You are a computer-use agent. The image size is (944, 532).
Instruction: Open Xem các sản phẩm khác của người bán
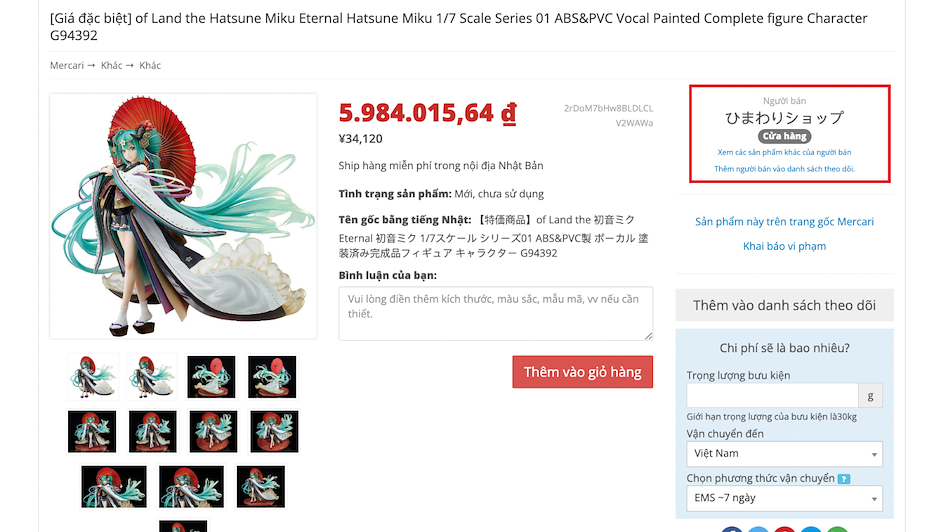(784, 152)
